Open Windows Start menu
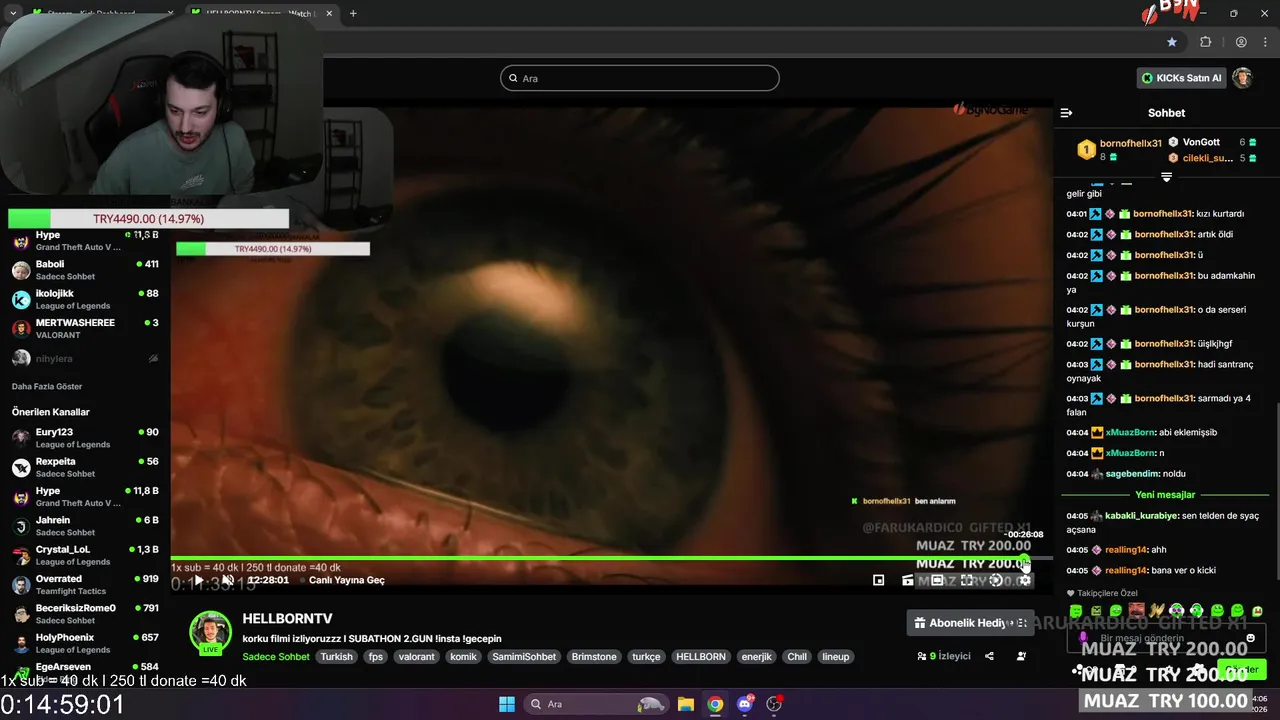 (506, 704)
